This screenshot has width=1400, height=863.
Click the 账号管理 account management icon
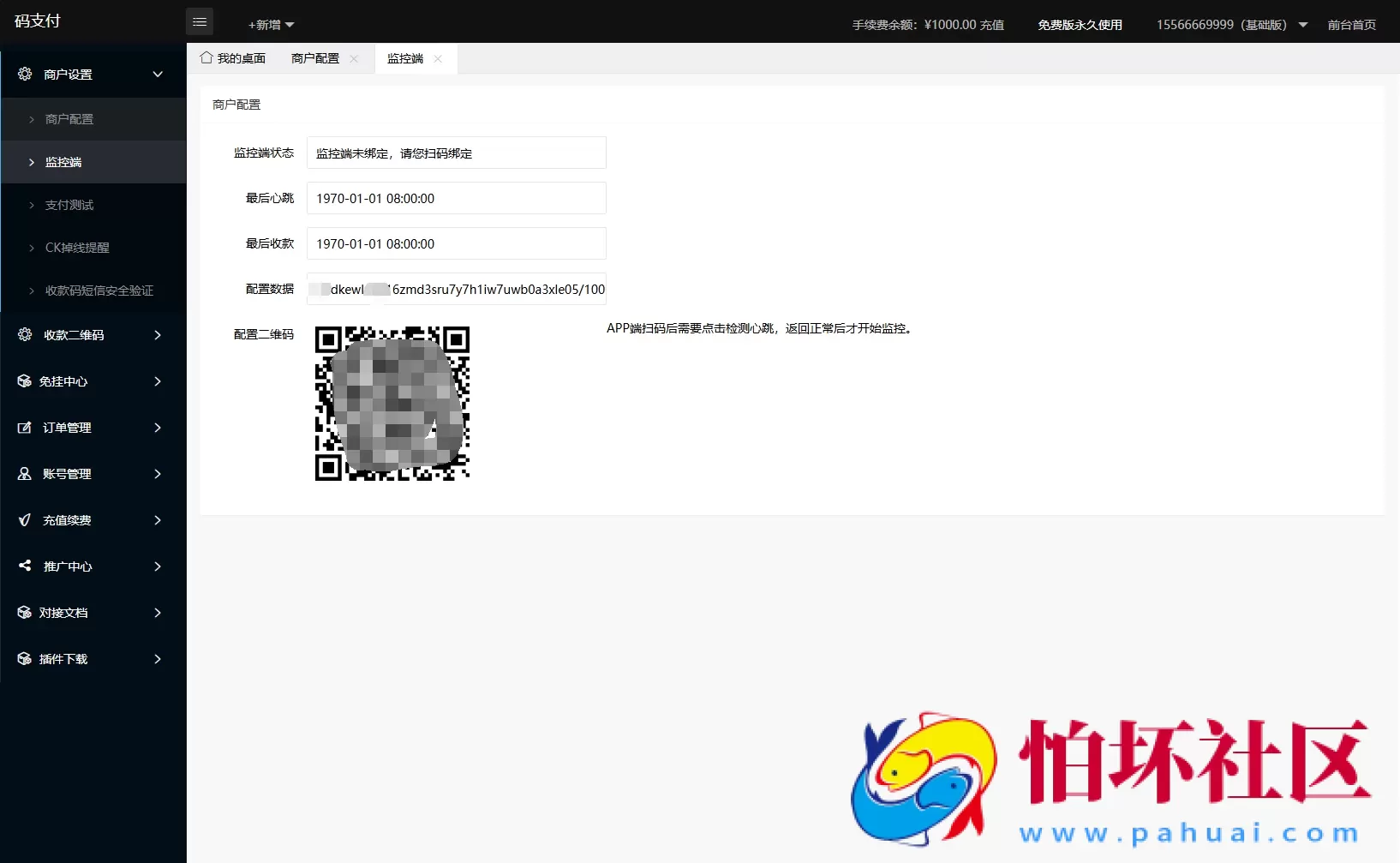coord(25,474)
